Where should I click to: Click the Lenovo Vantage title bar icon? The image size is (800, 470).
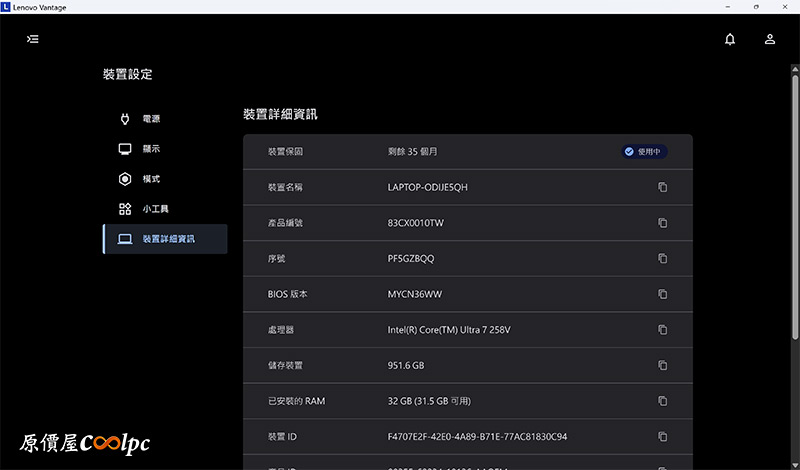(6, 7)
